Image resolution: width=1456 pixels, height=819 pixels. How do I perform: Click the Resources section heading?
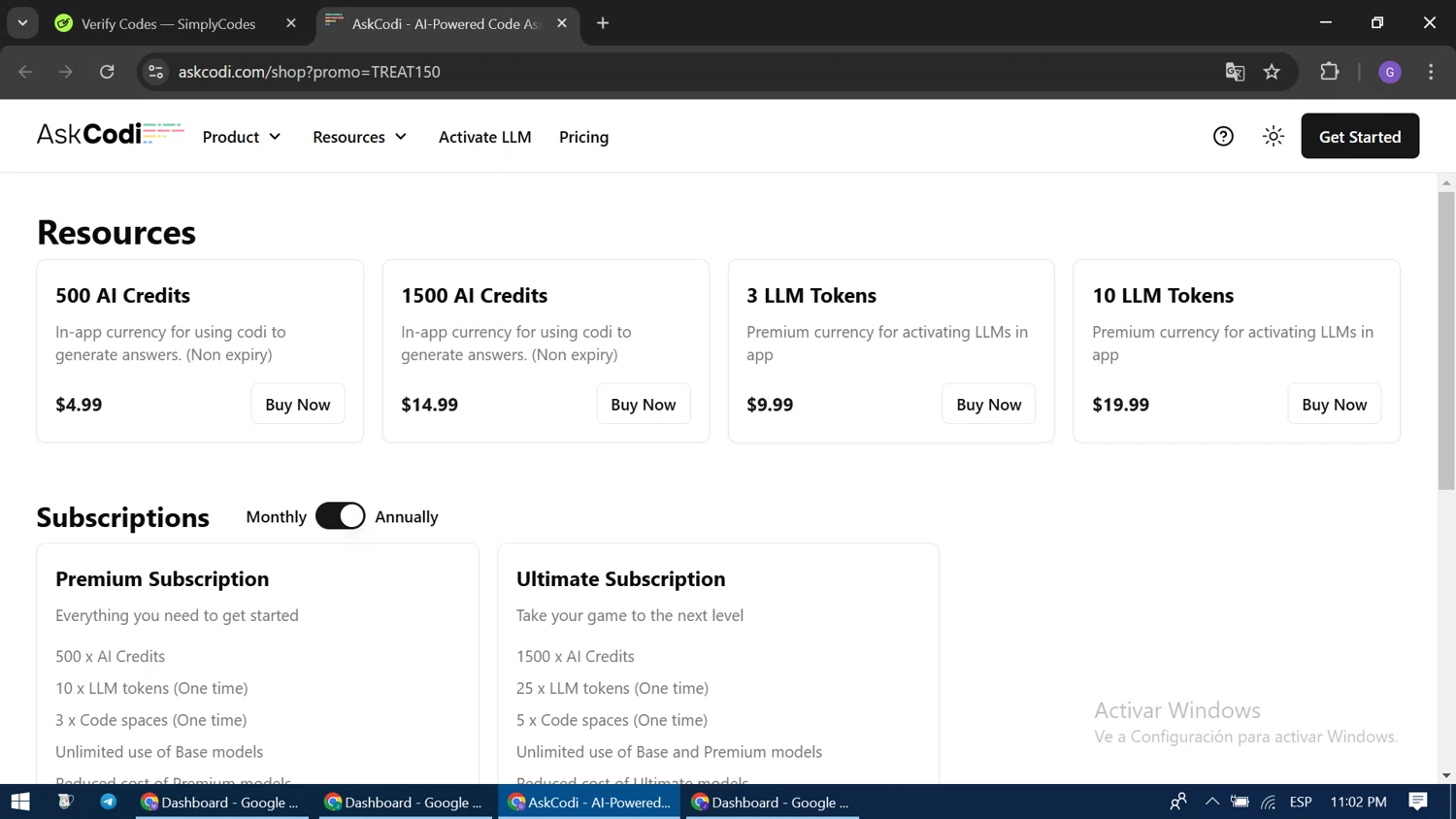116,233
